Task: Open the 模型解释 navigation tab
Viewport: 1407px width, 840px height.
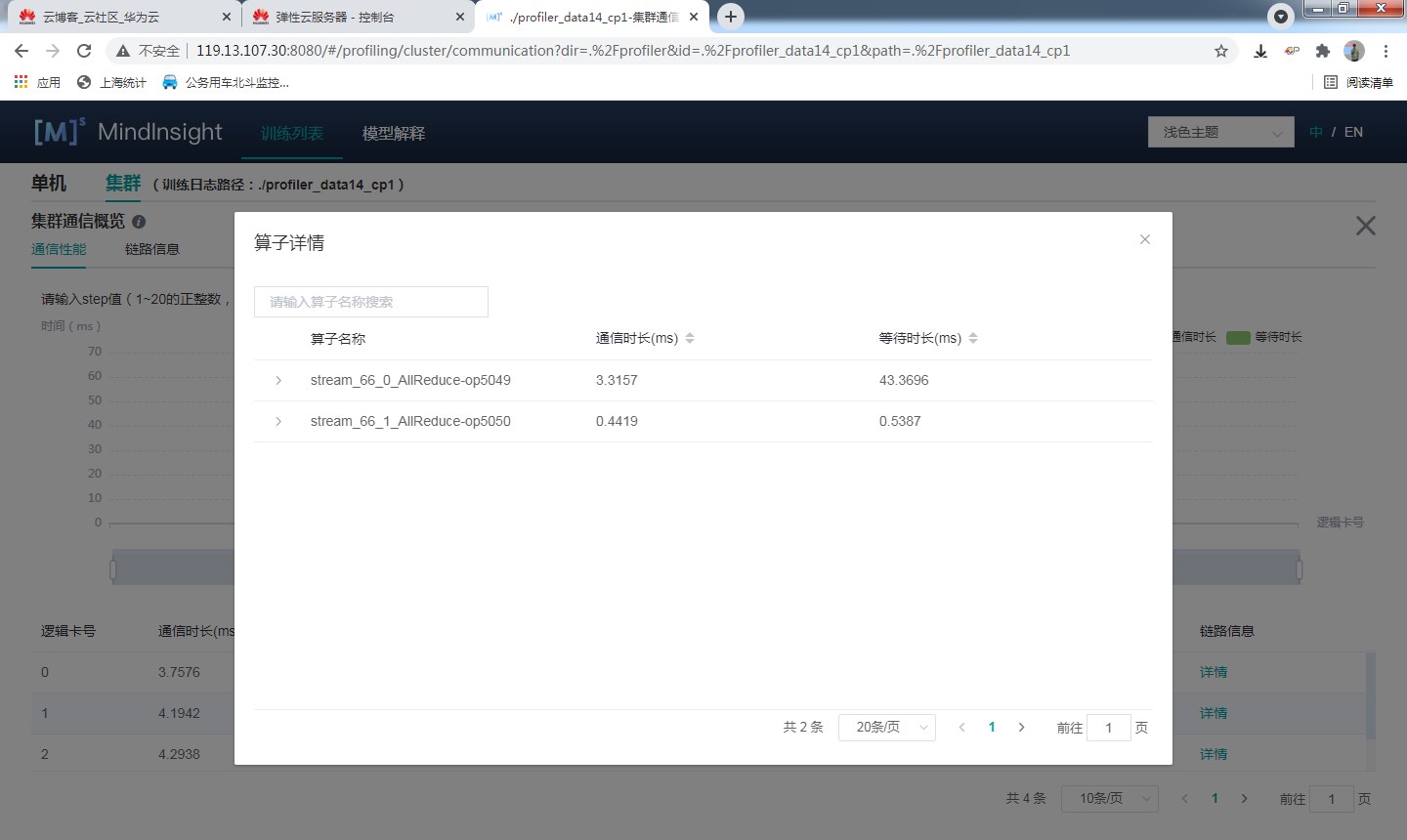Action: pyautogui.click(x=394, y=133)
